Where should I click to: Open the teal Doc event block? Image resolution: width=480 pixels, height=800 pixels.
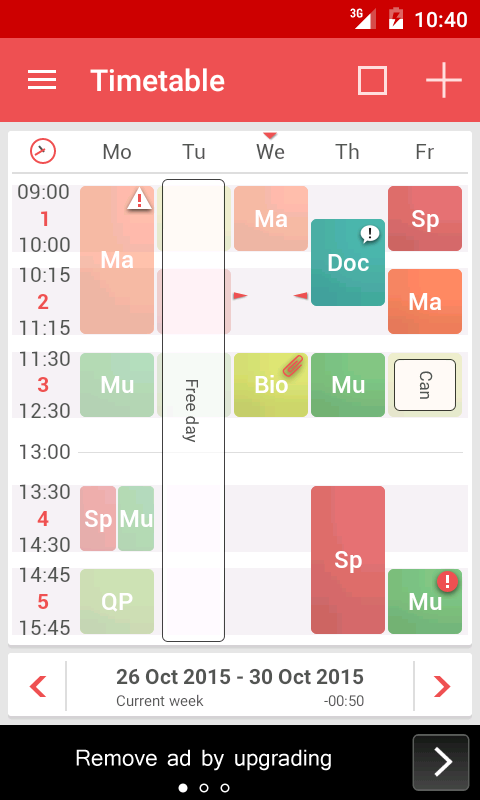click(348, 263)
